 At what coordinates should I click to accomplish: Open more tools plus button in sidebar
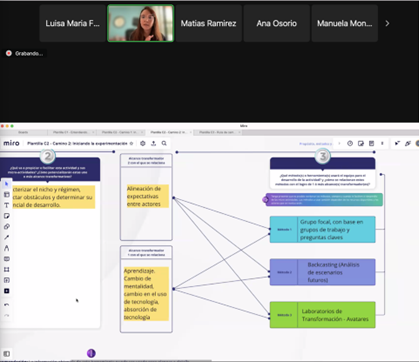click(x=6, y=291)
